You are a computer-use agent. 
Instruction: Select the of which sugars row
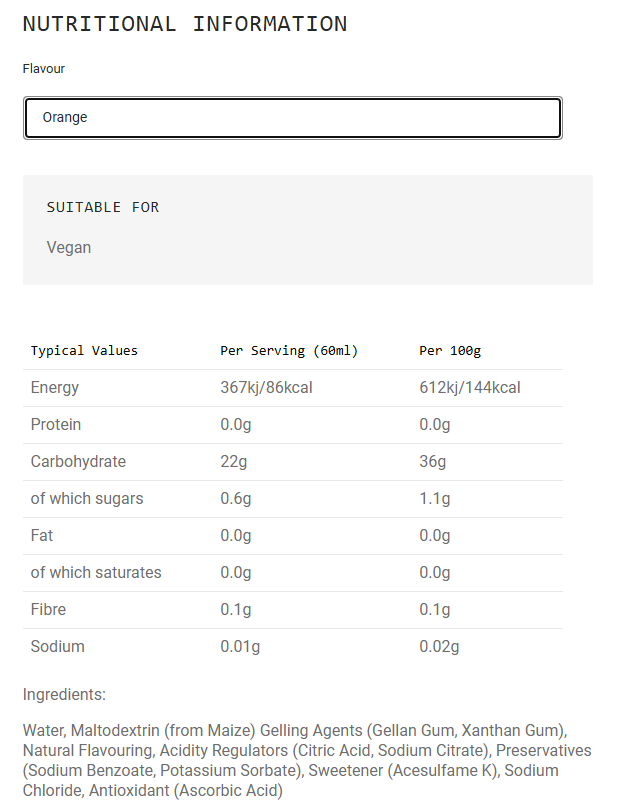tap(292, 499)
